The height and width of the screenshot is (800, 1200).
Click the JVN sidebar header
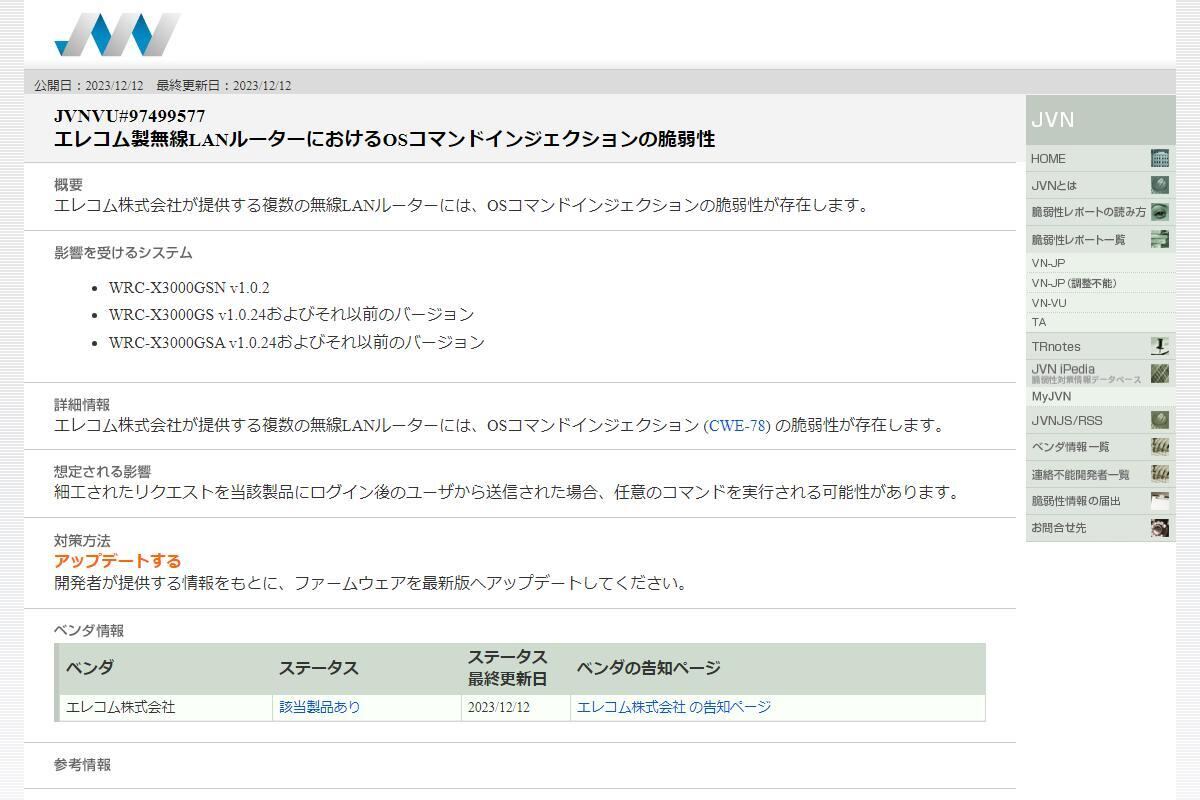click(1100, 120)
